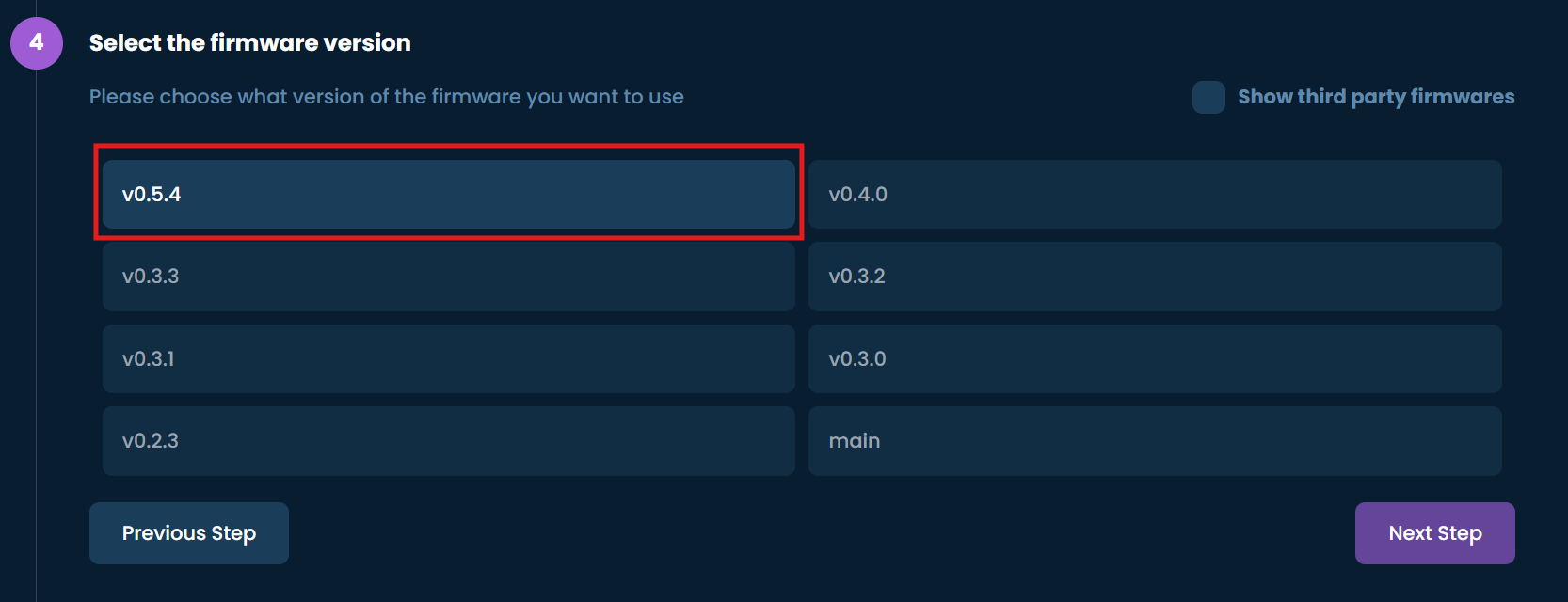
Task: Select the only non-numbered firmware option
Action: coord(1155,441)
